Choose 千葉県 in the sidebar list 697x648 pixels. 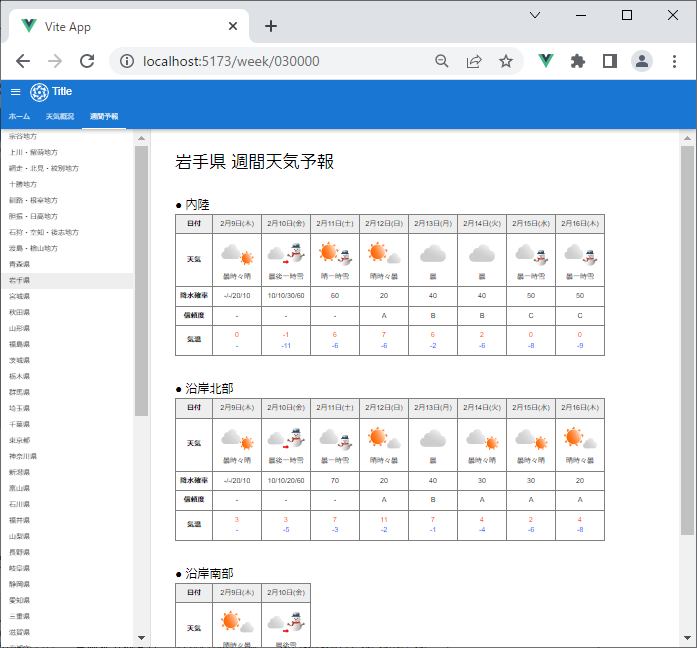coord(67,424)
